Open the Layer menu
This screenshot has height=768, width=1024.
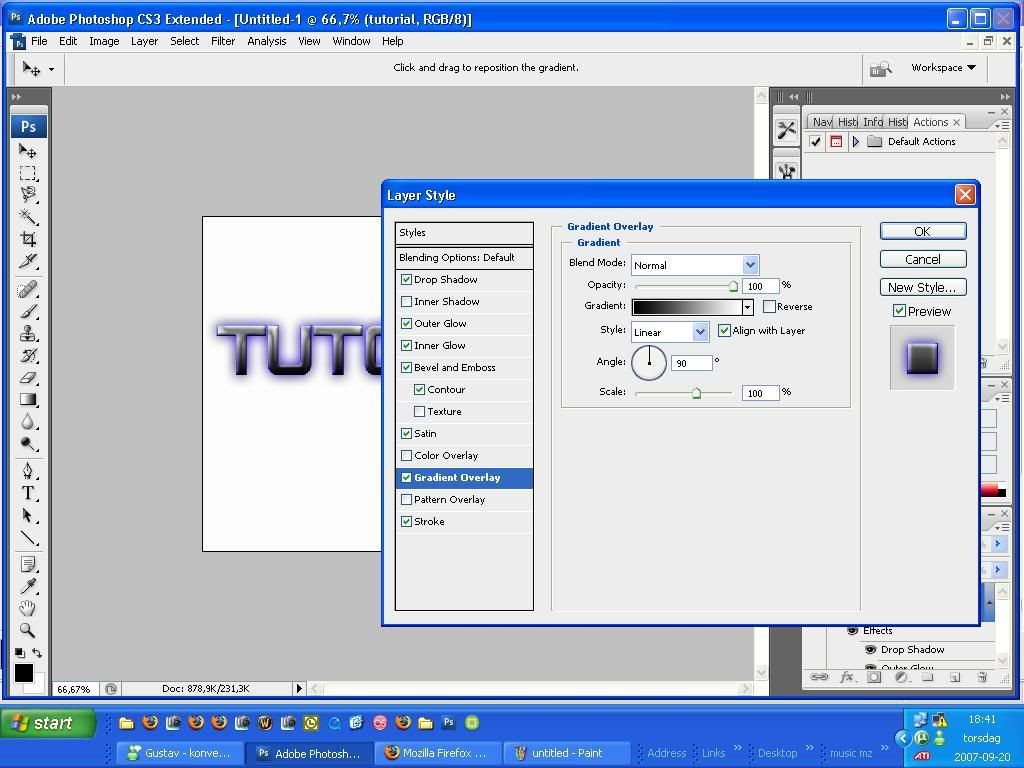click(x=144, y=41)
